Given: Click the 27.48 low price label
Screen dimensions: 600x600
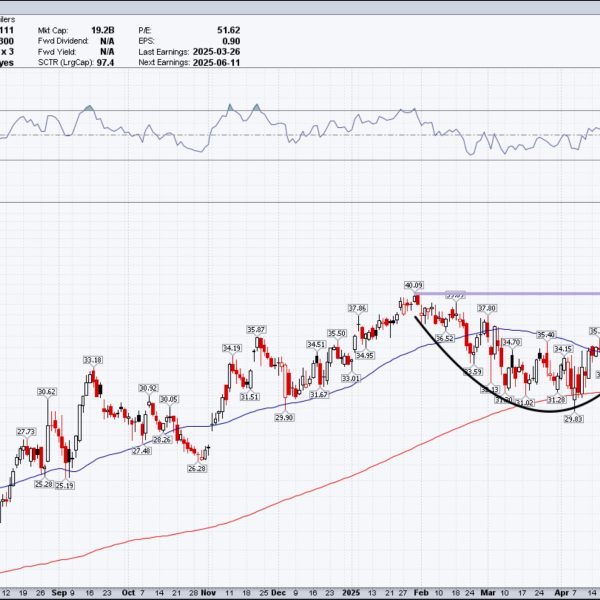Looking at the screenshot, I should [x=142, y=451].
